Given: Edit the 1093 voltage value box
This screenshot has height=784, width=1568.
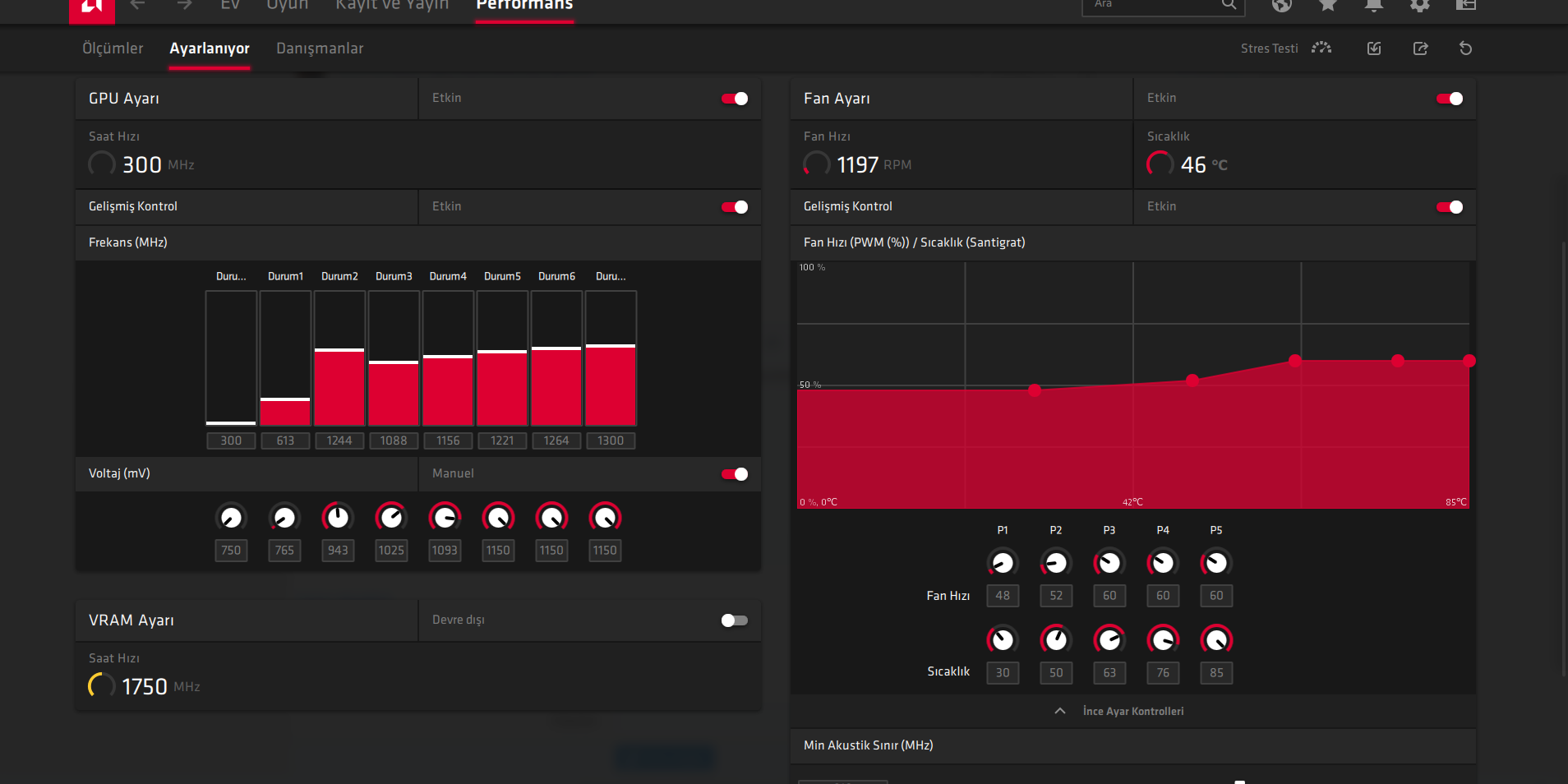Looking at the screenshot, I should pos(445,551).
